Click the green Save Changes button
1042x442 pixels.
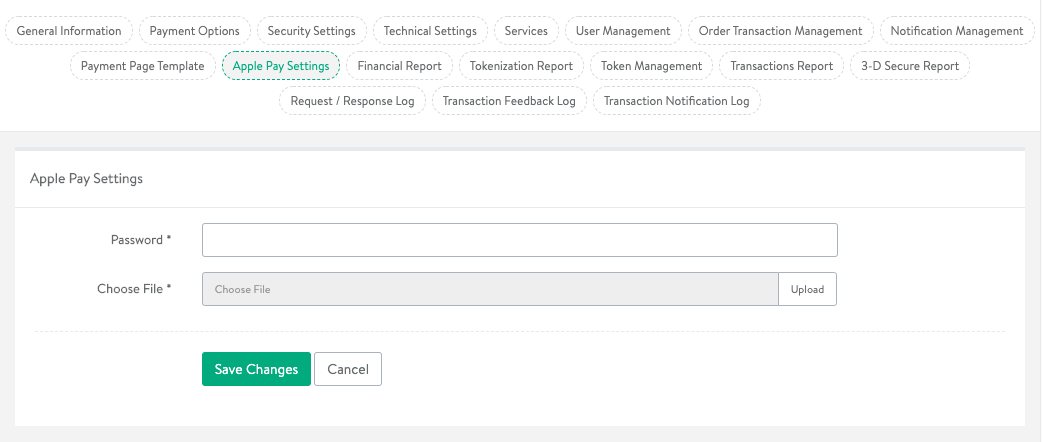click(256, 369)
